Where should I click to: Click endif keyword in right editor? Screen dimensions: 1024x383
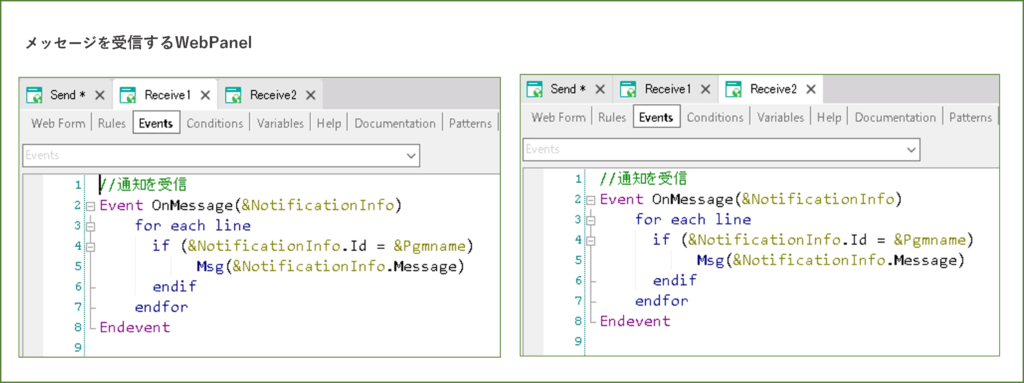click(675, 281)
